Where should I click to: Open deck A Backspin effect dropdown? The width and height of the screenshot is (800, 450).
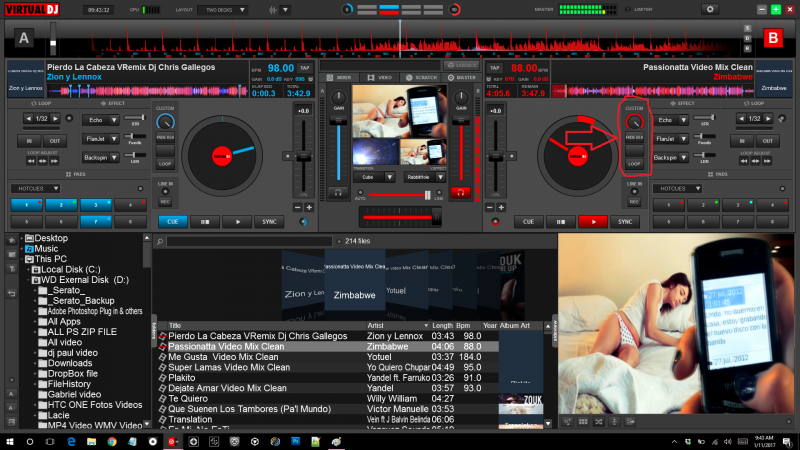[114, 158]
